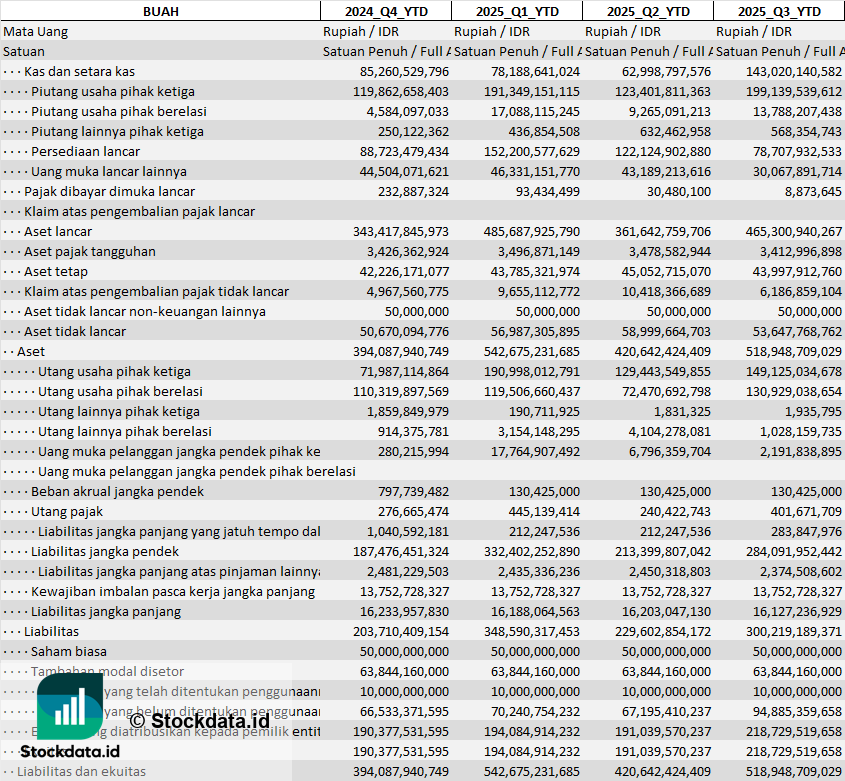Click the Saham biasa row label
This screenshot has height=781, width=845.
coord(62,651)
